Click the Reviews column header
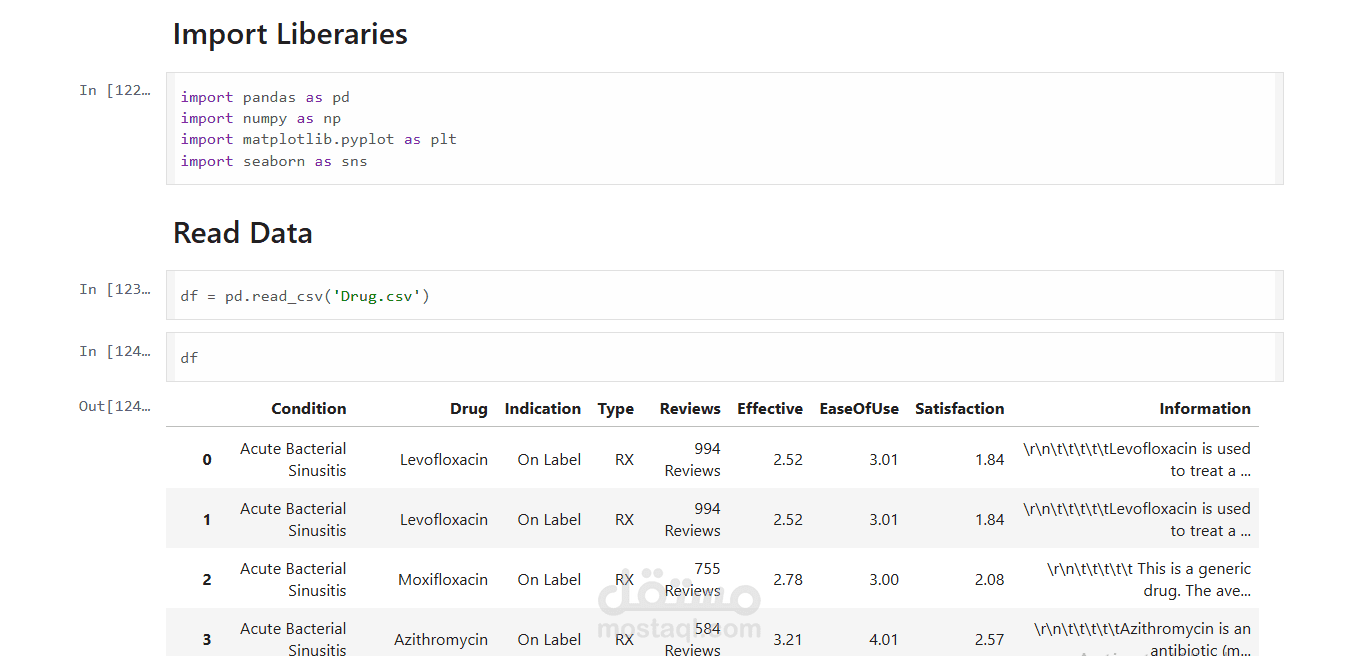This screenshot has width=1360, height=656. [690, 408]
